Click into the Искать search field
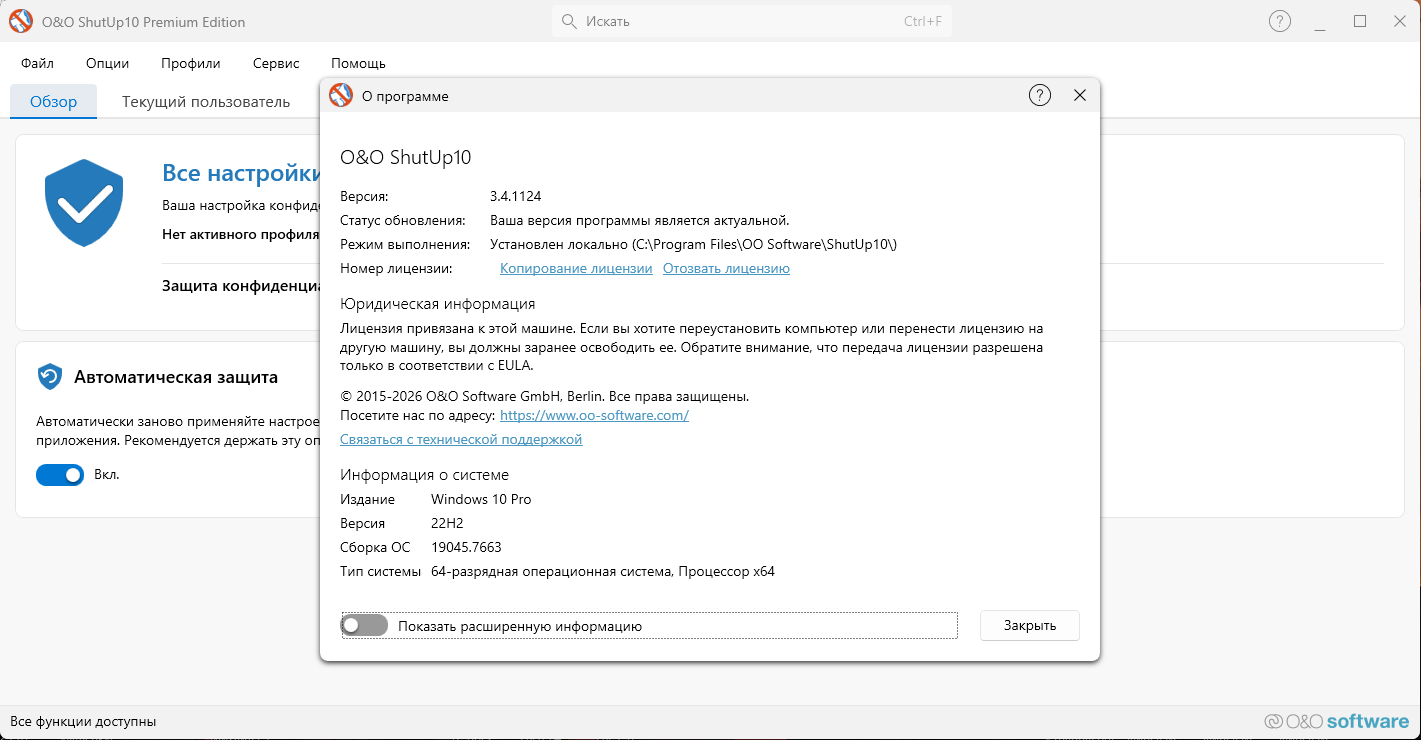Screen dimensions: 1421x740 [x=752, y=21]
